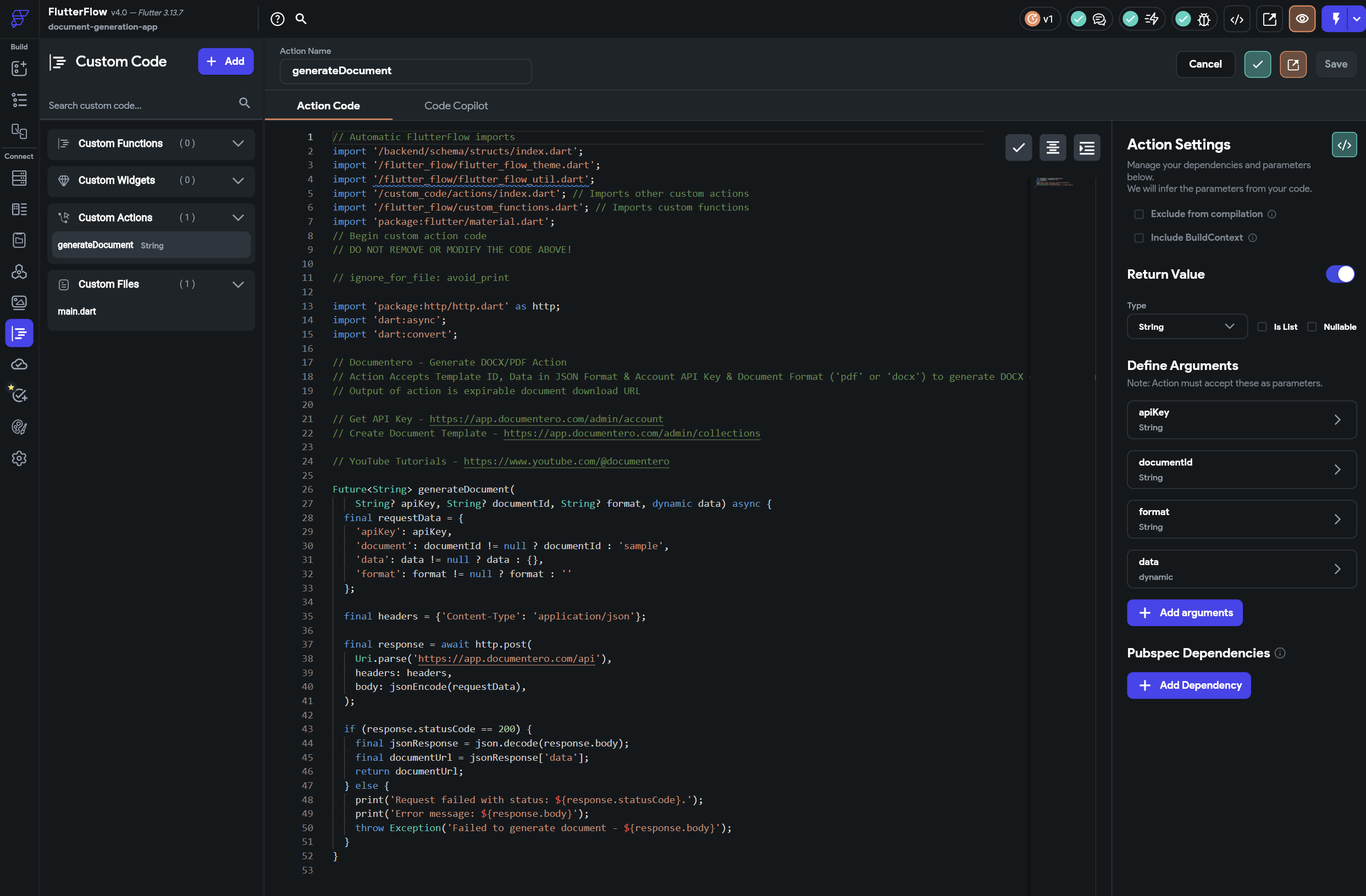The width and height of the screenshot is (1366, 896).
Task: Open the return Type String dropdown
Action: 1186,327
